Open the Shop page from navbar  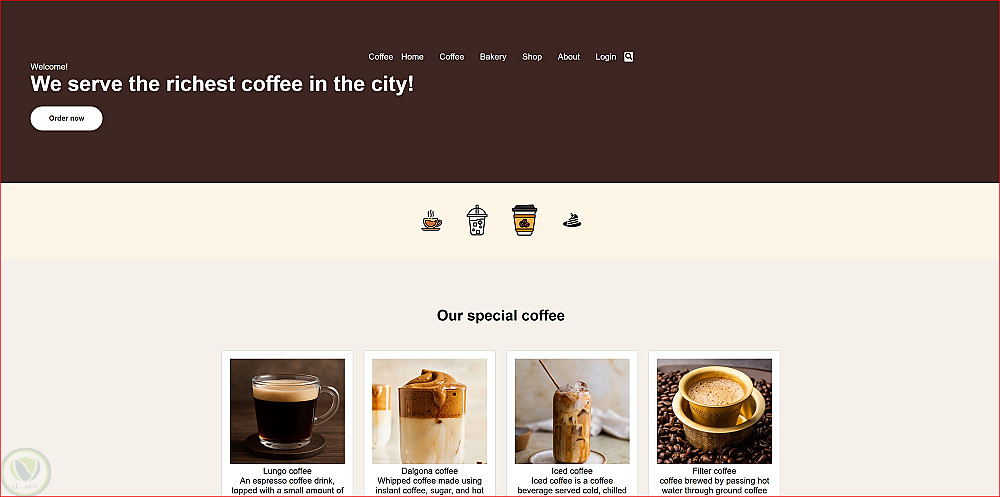pos(532,57)
